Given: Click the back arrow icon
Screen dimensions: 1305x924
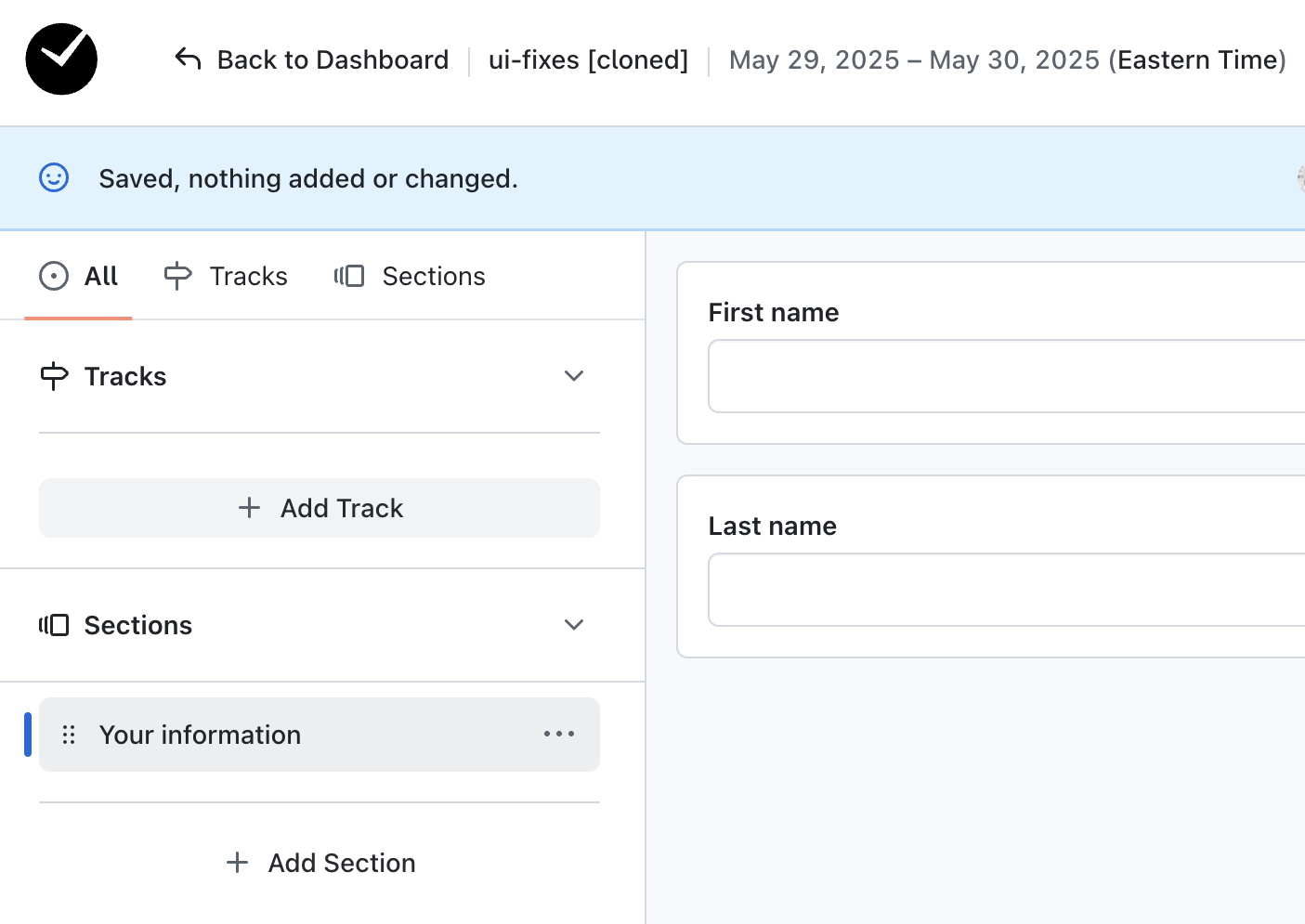Looking at the screenshot, I should (x=188, y=59).
